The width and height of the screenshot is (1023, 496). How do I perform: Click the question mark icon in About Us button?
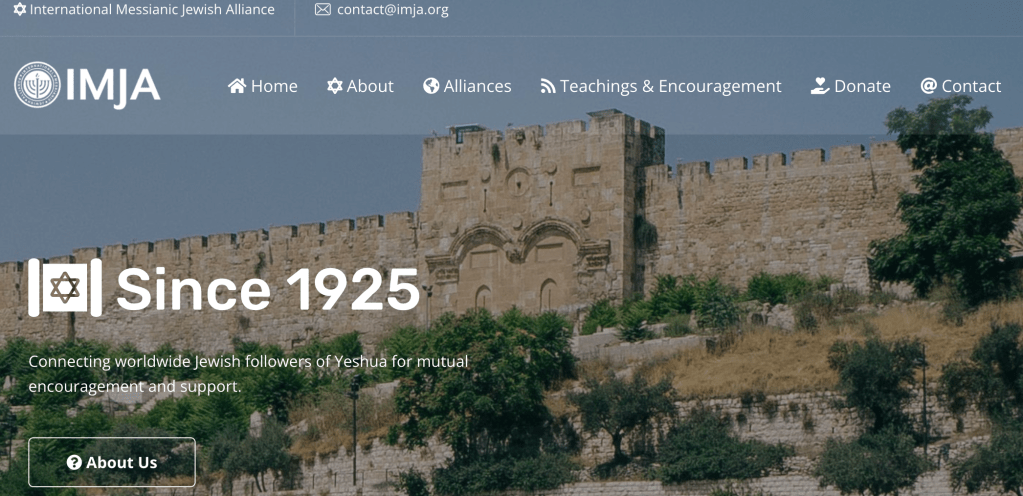pyautogui.click(x=74, y=463)
